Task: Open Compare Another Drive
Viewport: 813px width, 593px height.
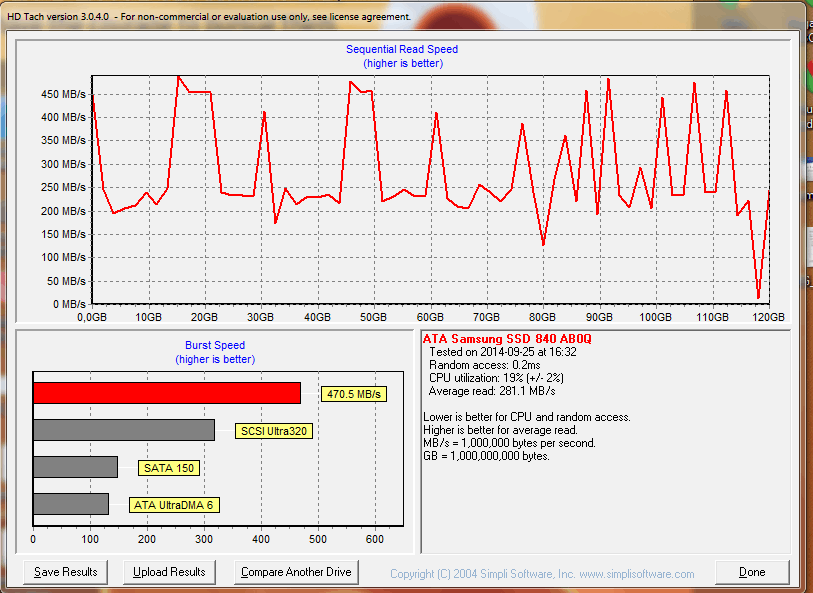Action: tap(295, 572)
